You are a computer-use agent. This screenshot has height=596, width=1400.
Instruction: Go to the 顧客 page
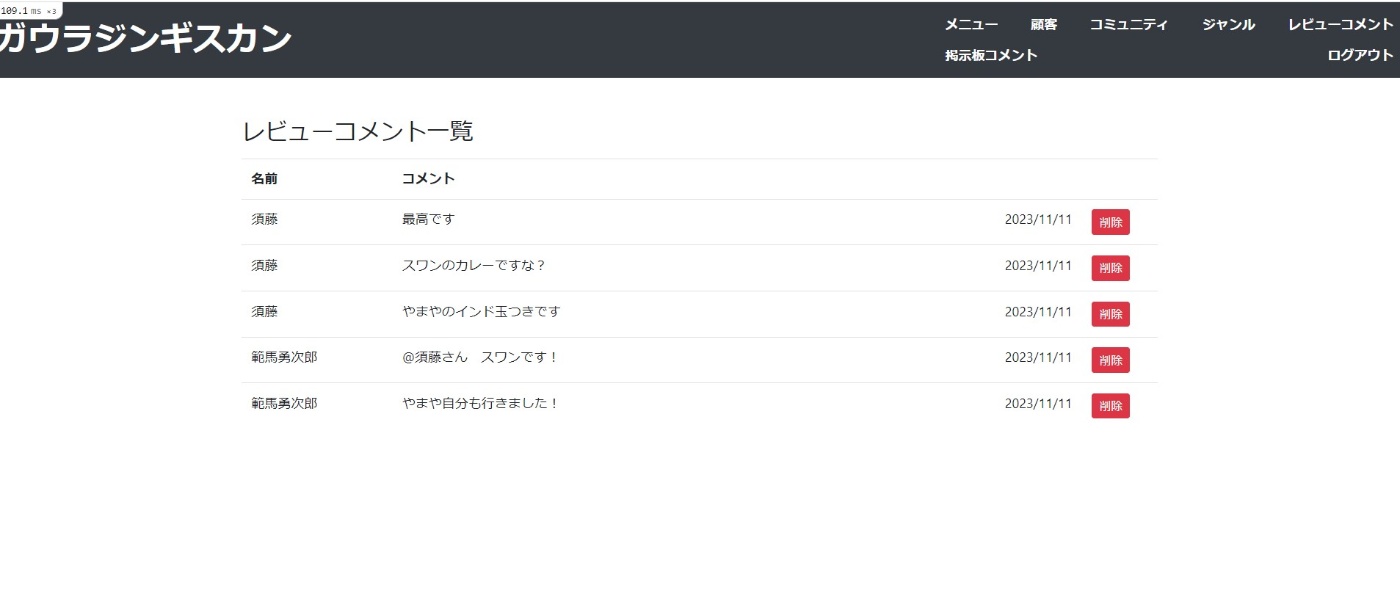pos(1044,25)
